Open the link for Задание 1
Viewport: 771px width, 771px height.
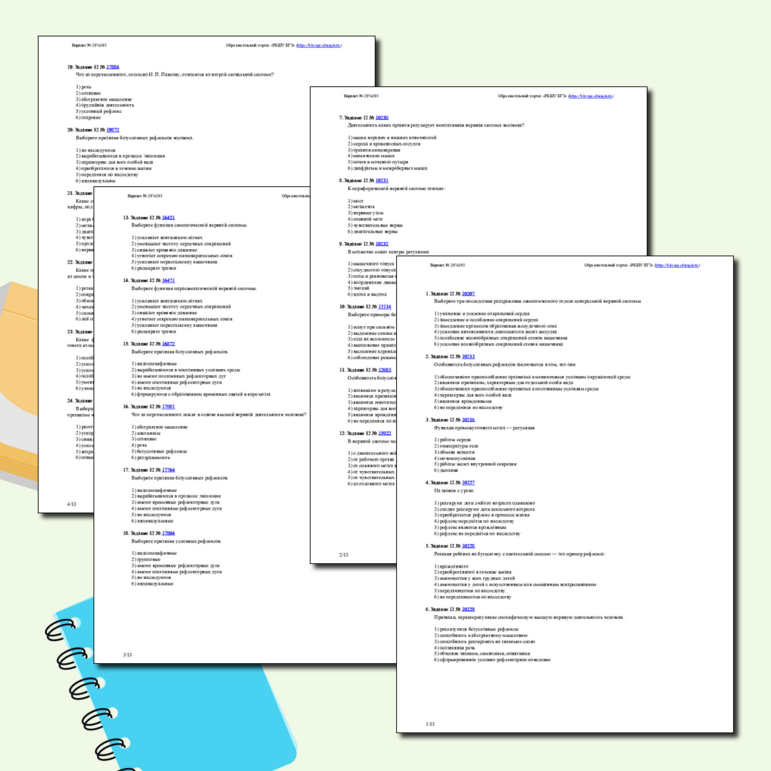point(469,293)
